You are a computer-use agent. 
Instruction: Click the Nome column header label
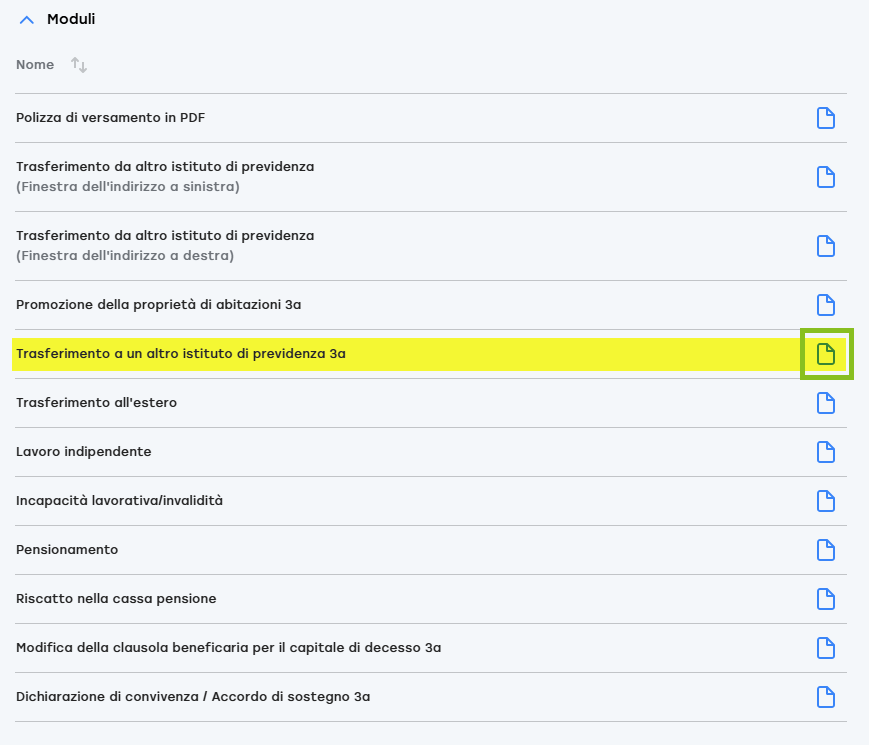[35, 64]
